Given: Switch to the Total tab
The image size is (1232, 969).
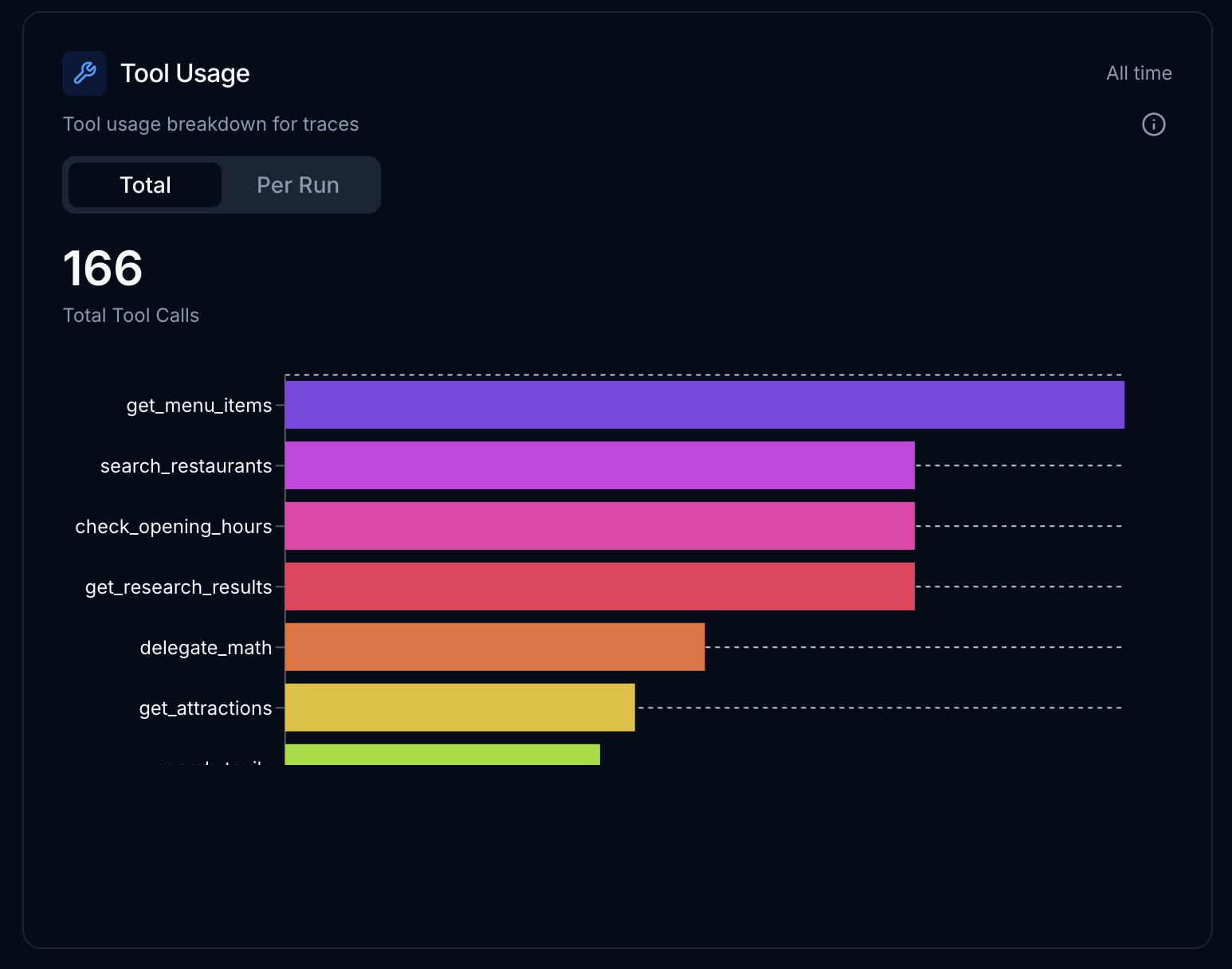Looking at the screenshot, I should [145, 185].
